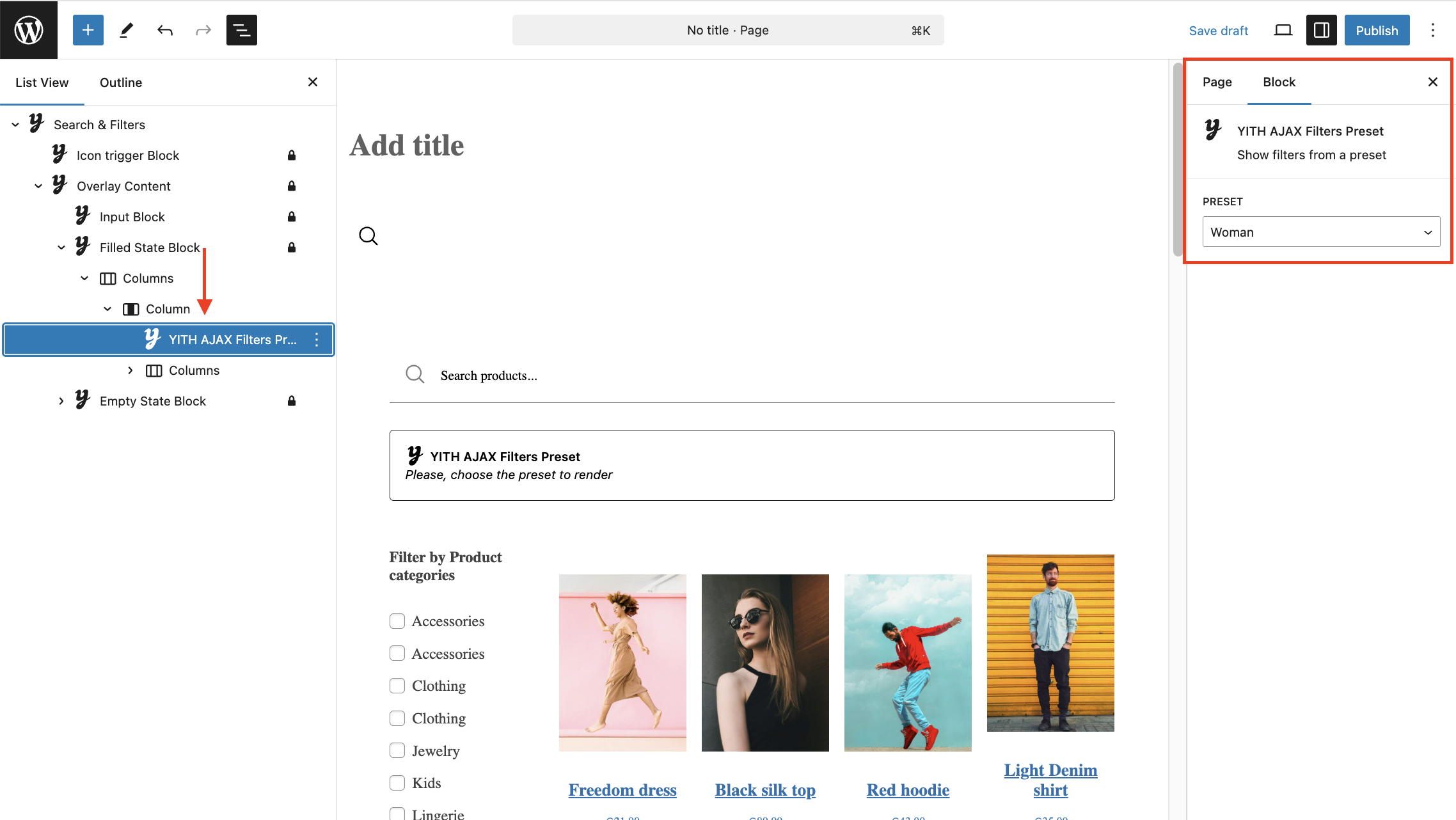
Task: Click lock icon on Input Block row
Action: click(x=292, y=217)
